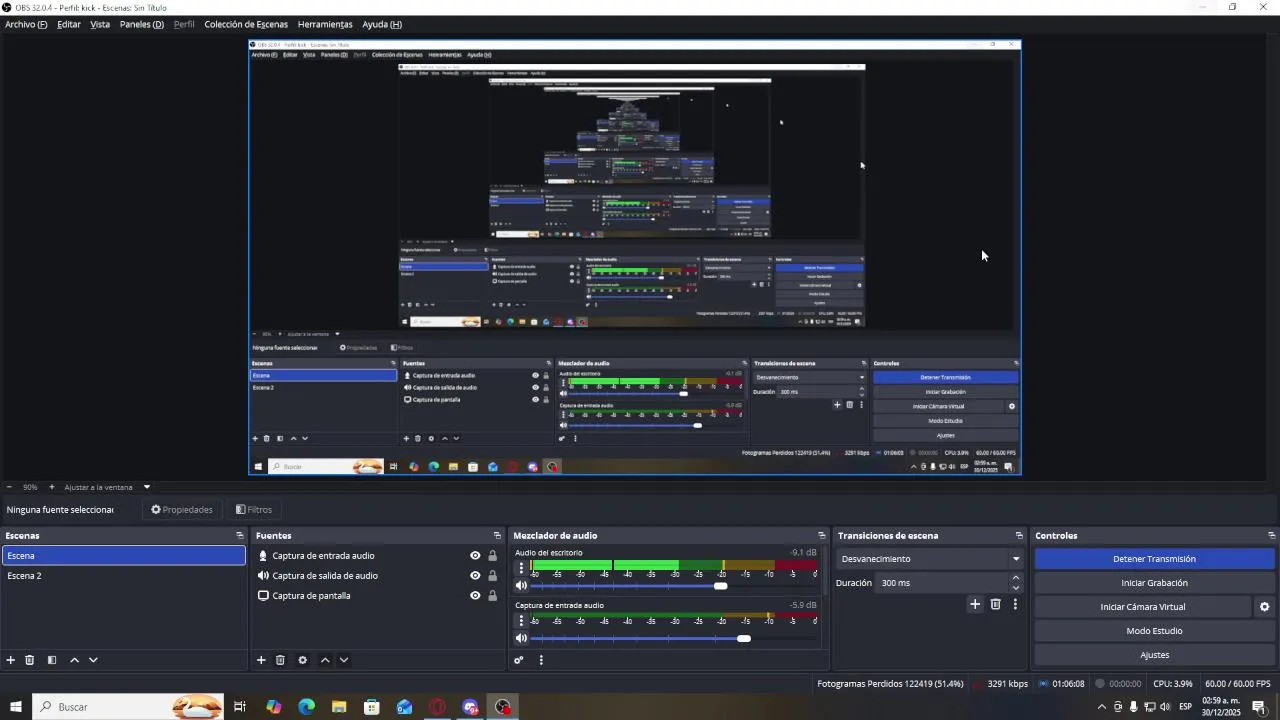The image size is (1280, 720).
Task: Undock the Fuentes panel icon
Action: 497,536
